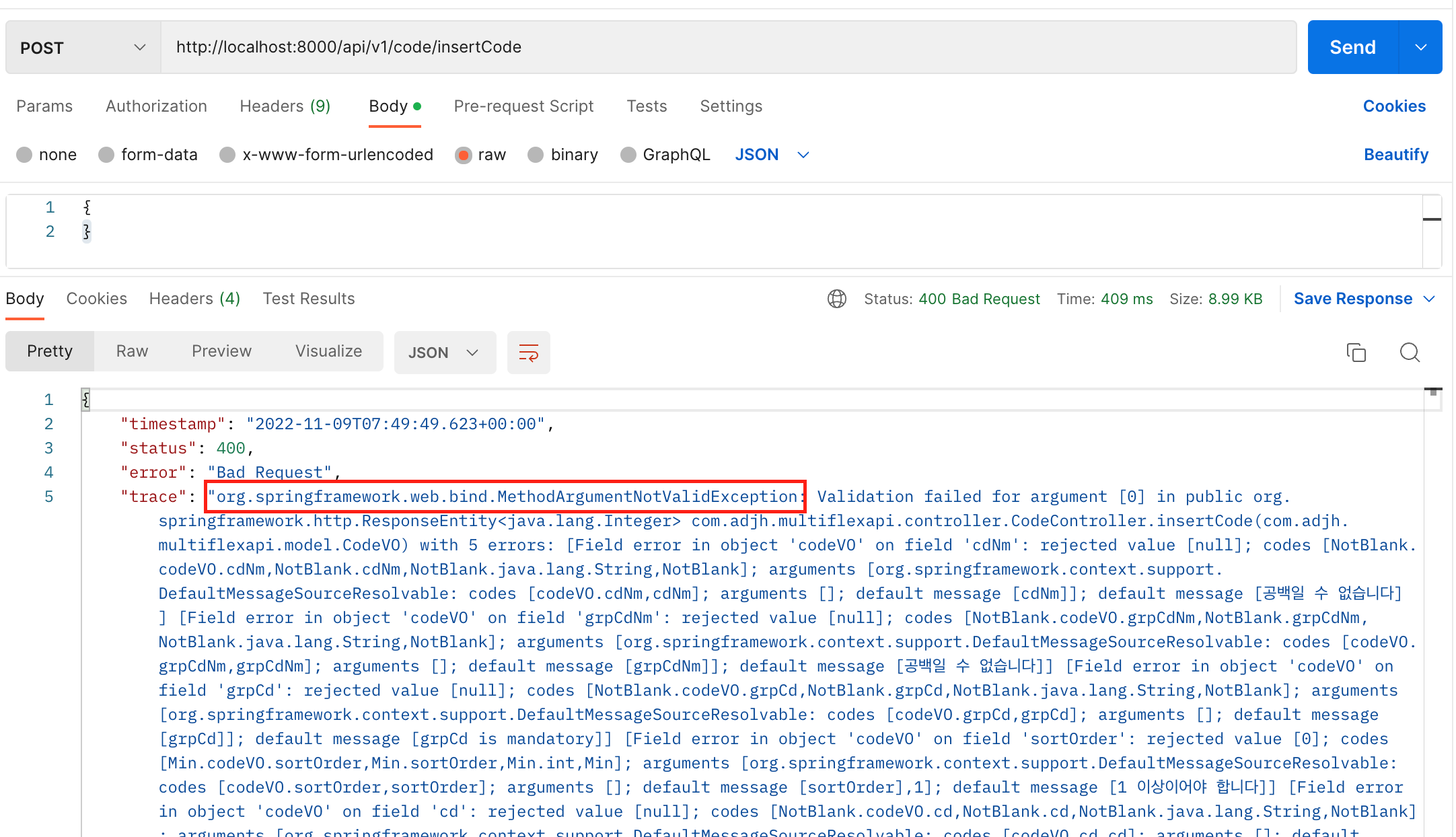Screen dimensions: 1456x837
Task: Click into the request URL field
Action: [x=727, y=47]
